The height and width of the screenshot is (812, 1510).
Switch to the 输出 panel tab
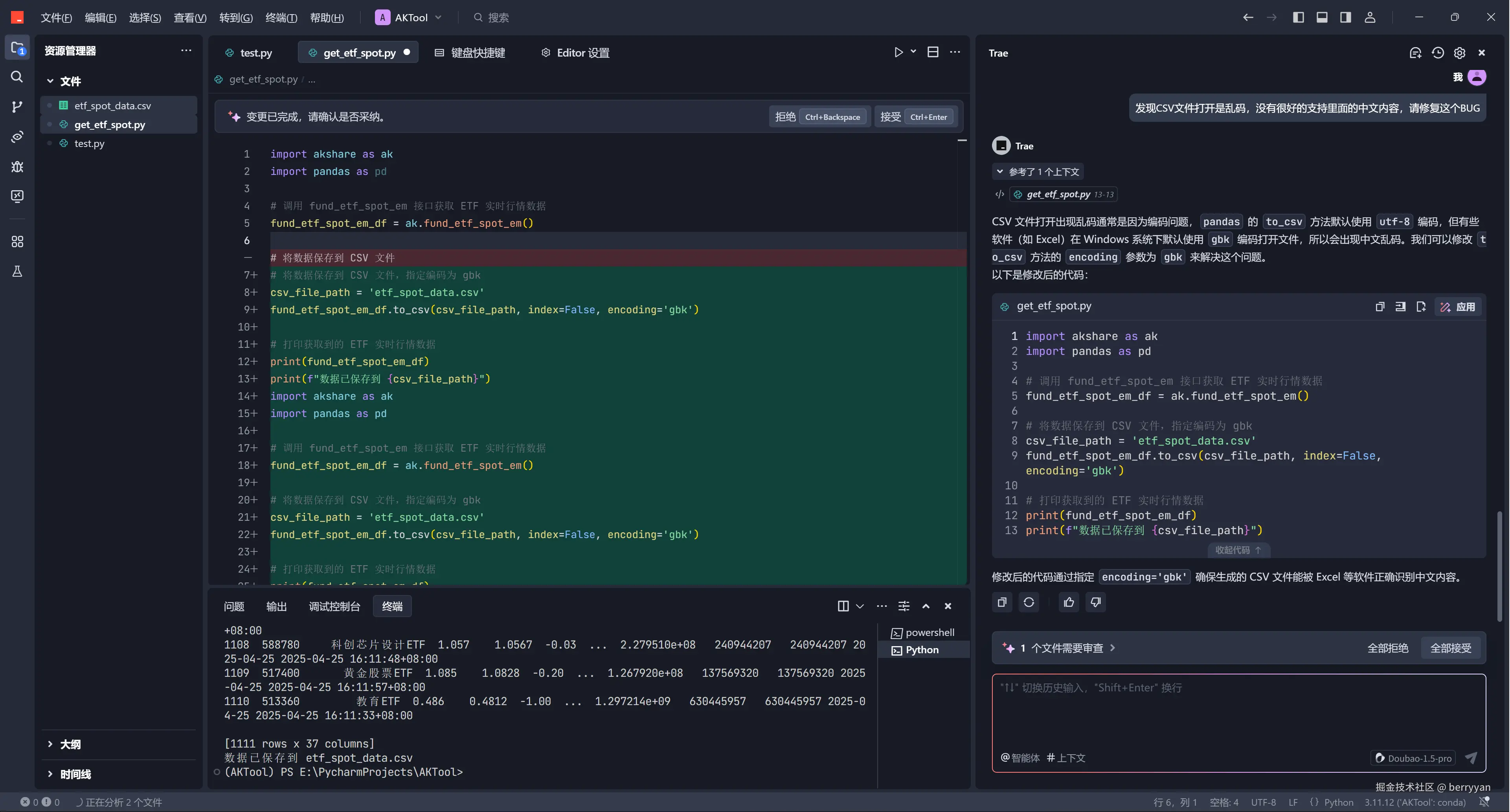coord(276,606)
